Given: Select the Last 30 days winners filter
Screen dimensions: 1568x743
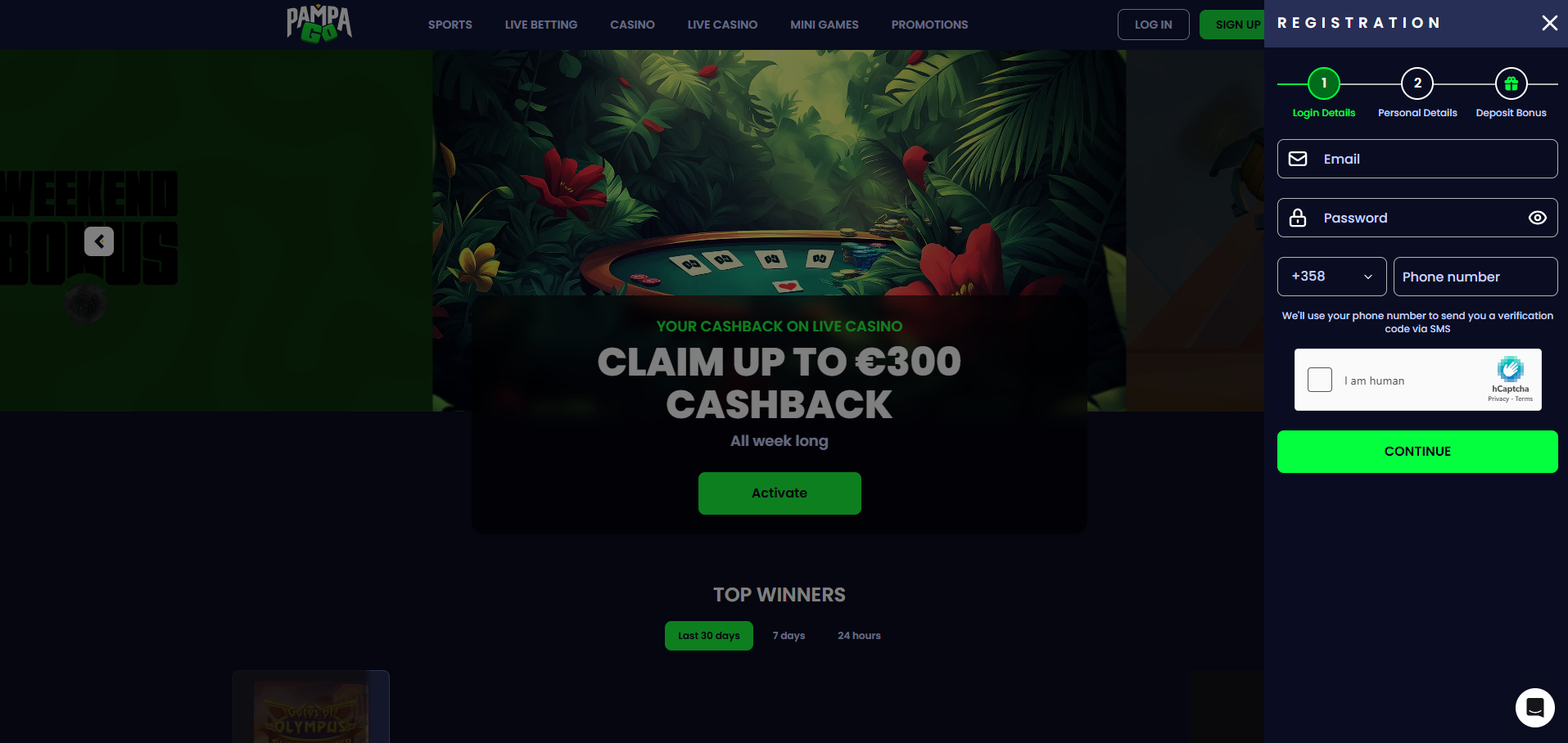Looking at the screenshot, I should [708, 636].
